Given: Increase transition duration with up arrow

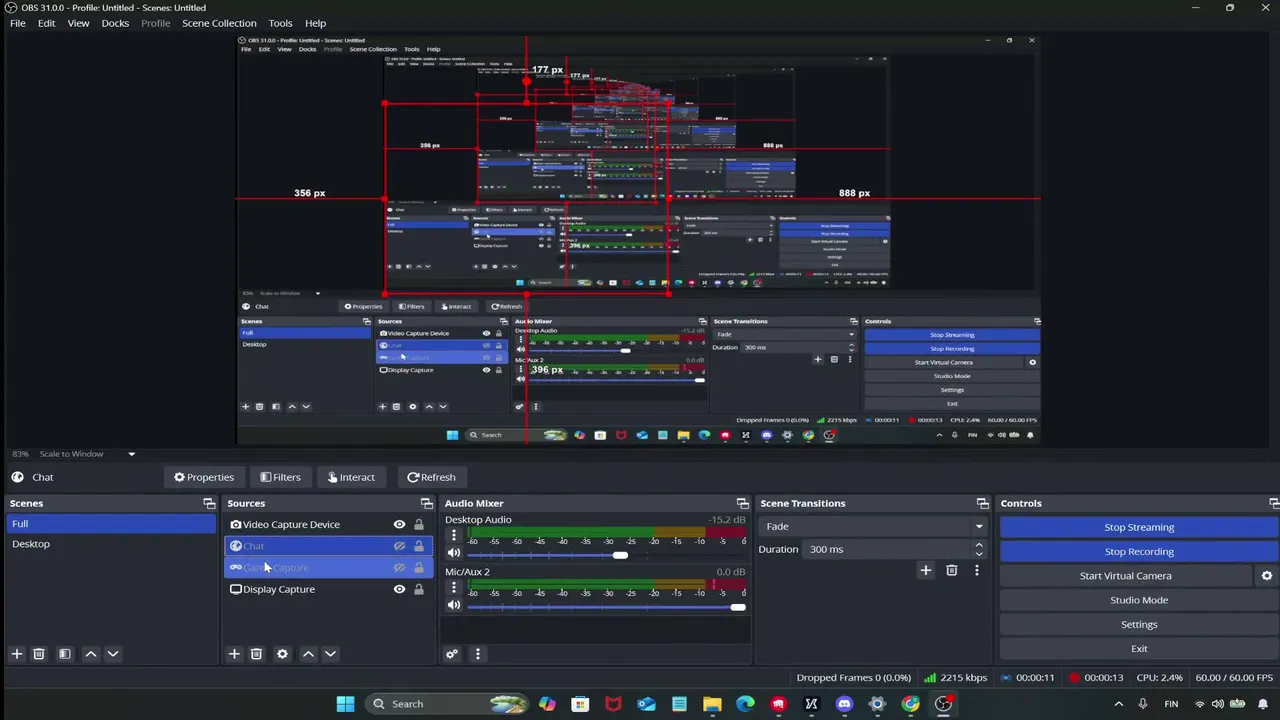Looking at the screenshot, I should (979, 545).
